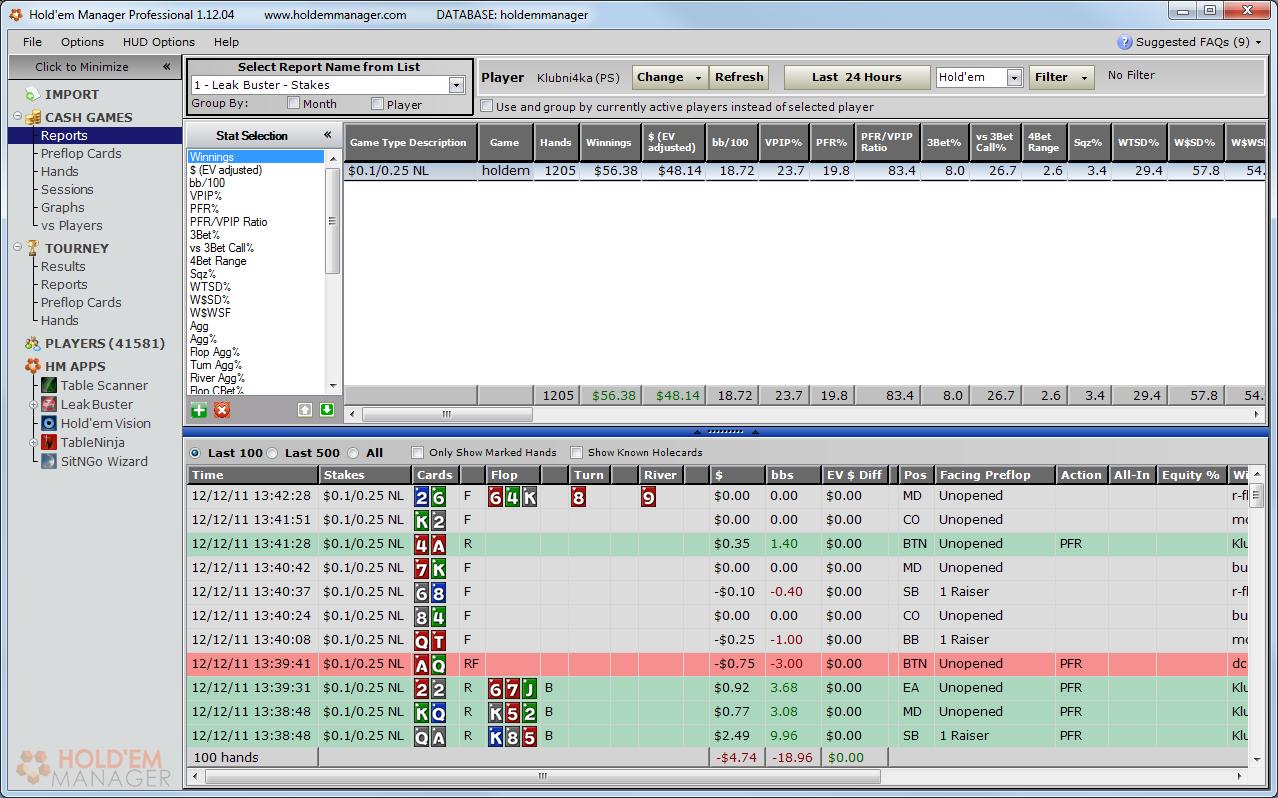Open the SitNGo Wizard app icon

[49, 461]
